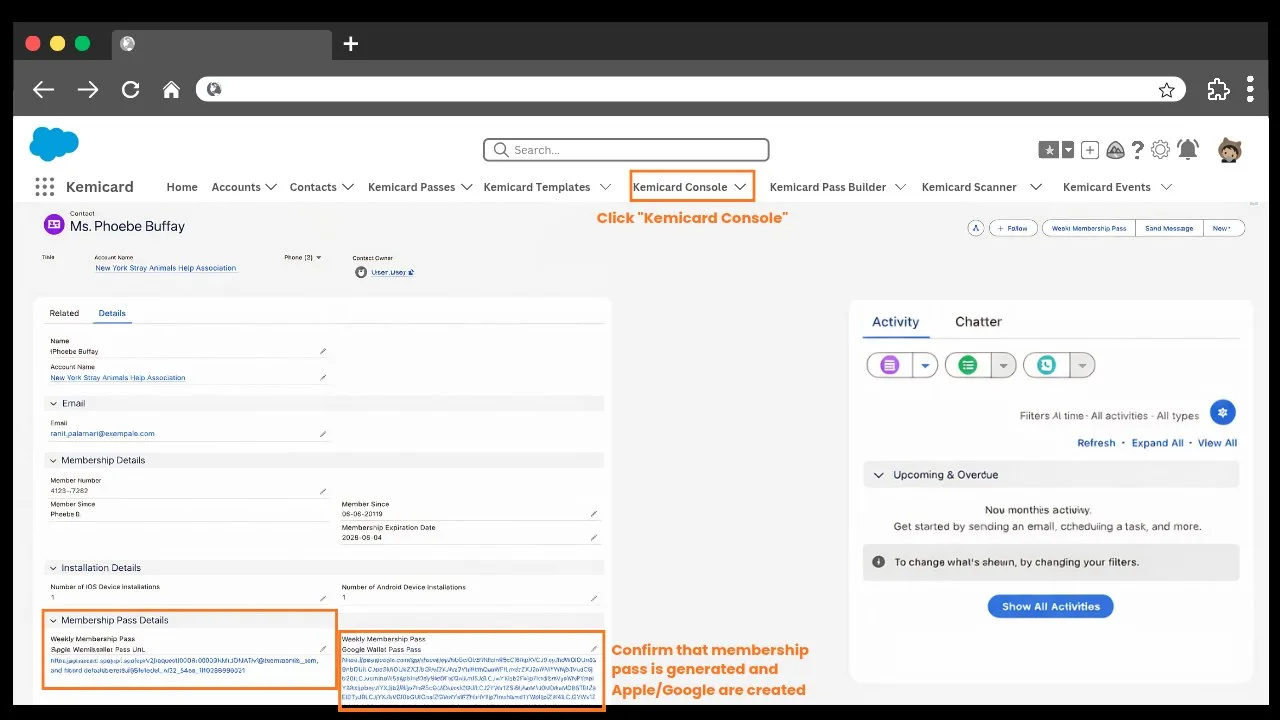Edit the Apple Wallet Pass URL pencil

point(323,649)
